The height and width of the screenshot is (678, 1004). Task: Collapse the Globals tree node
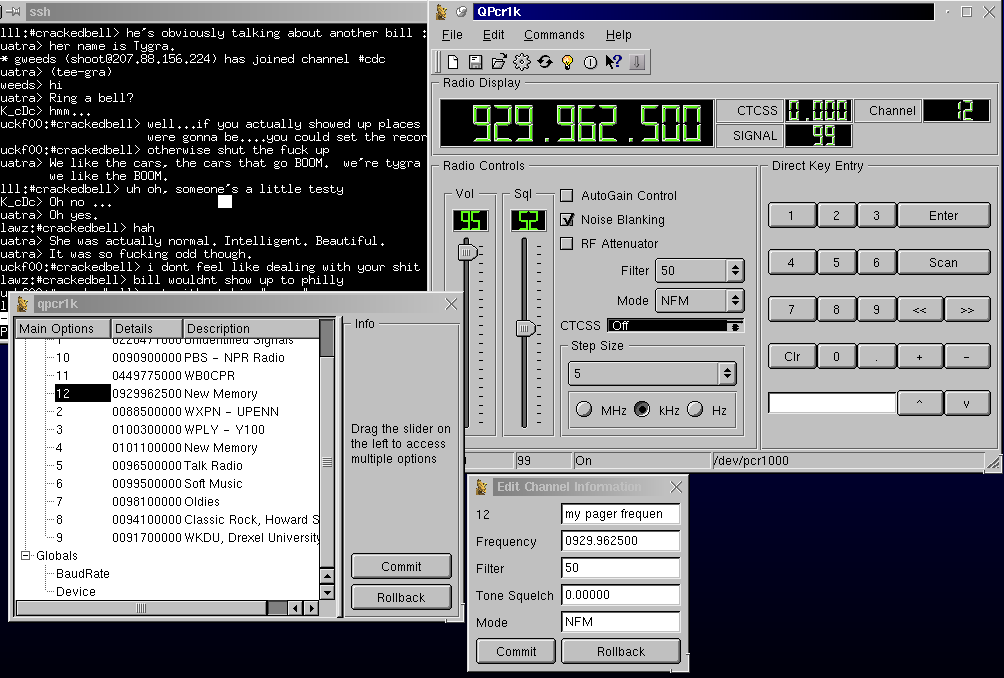pos(26,556)
